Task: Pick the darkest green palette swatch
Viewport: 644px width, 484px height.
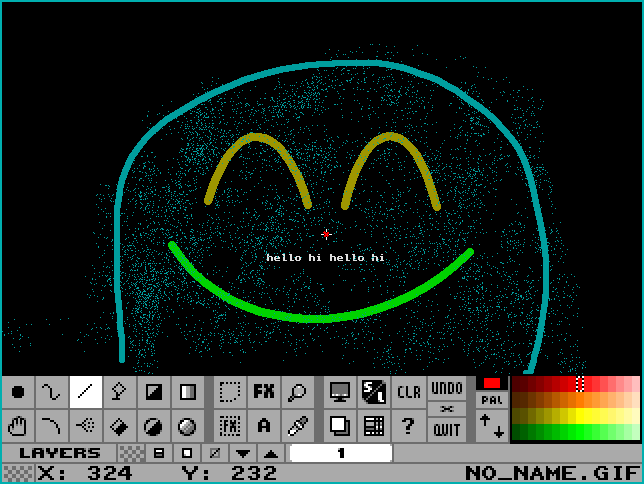Action: click(516, 432)
